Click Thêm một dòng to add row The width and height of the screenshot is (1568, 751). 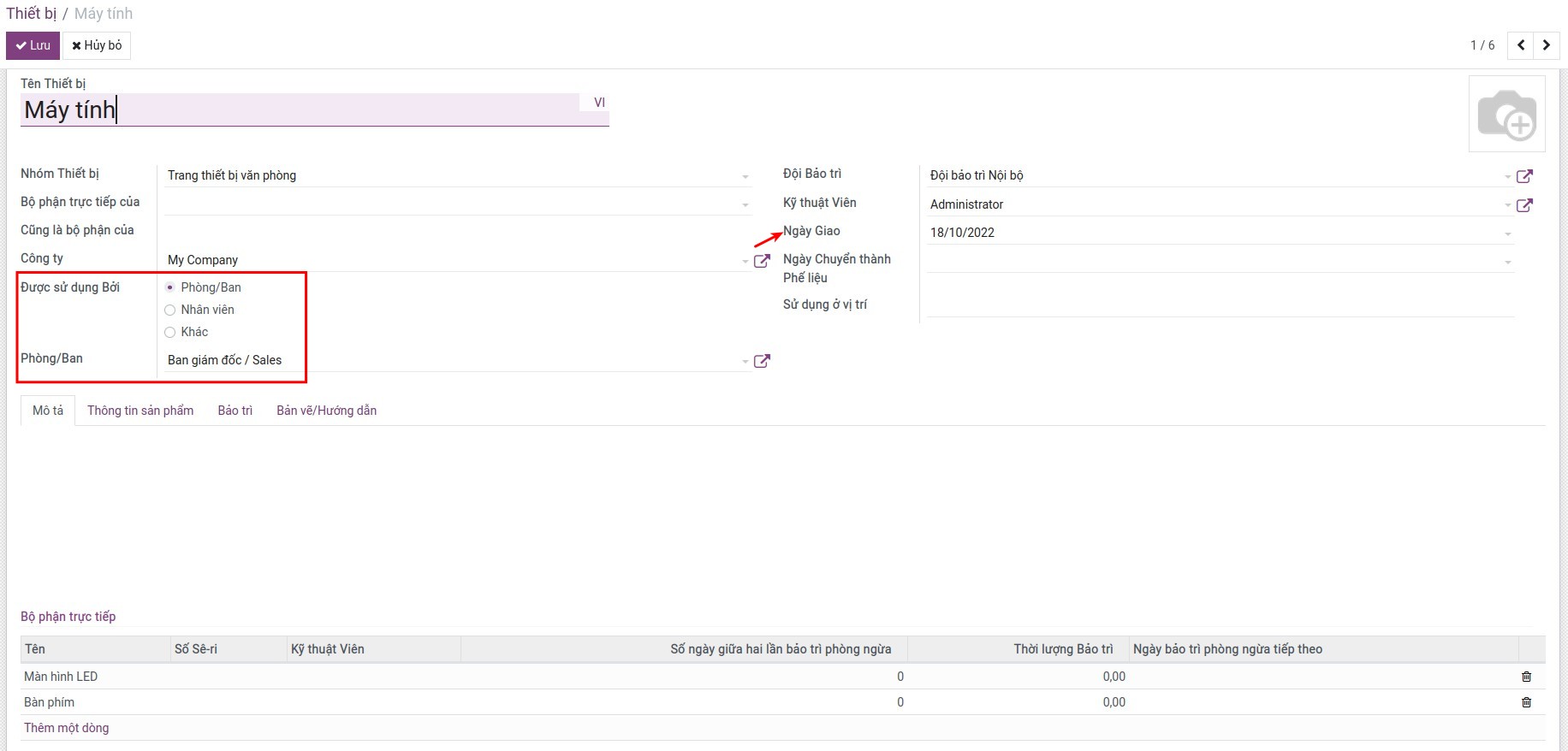(67, 728)
